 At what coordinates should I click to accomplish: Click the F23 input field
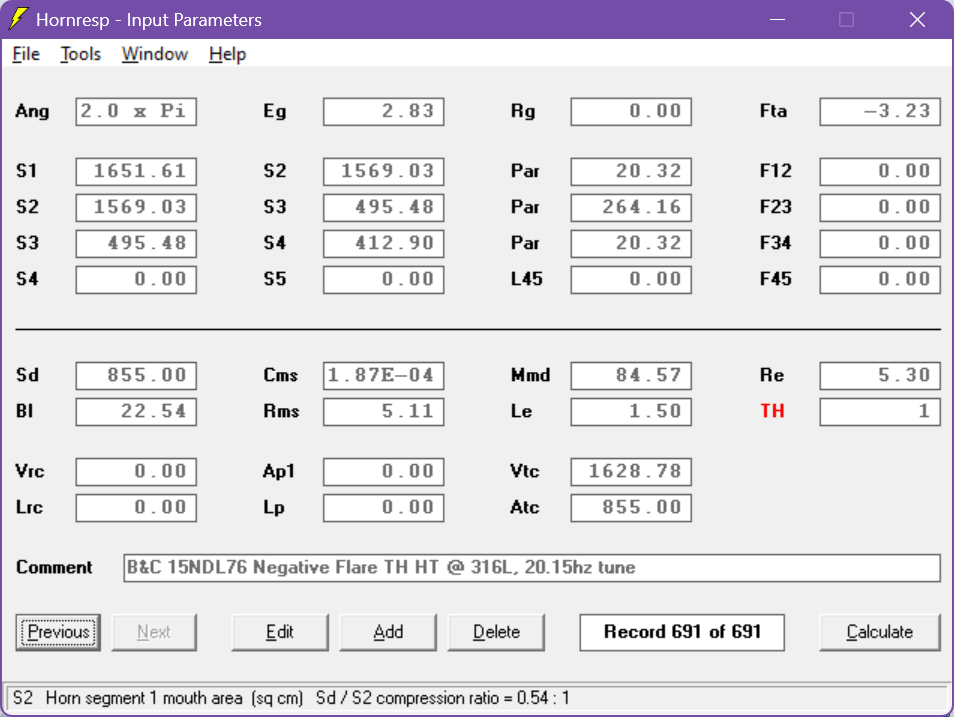880,207
